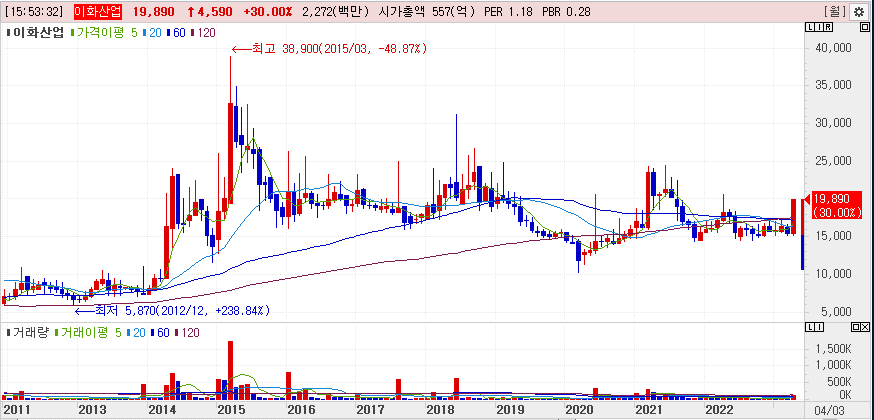Click the 2018 year label on time axis
Image resolution: width=874 pixels, height=420 pixels.
439,409
